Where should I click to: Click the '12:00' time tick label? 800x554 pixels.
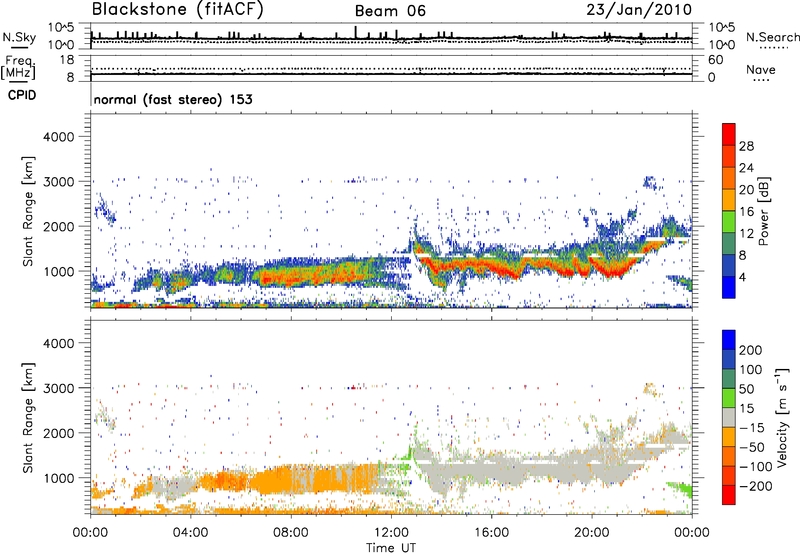tap(391, 533)
